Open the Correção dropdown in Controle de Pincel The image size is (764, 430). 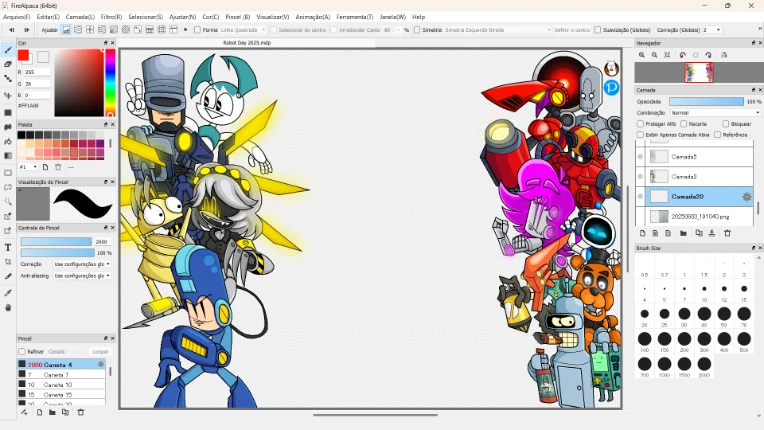81,264
